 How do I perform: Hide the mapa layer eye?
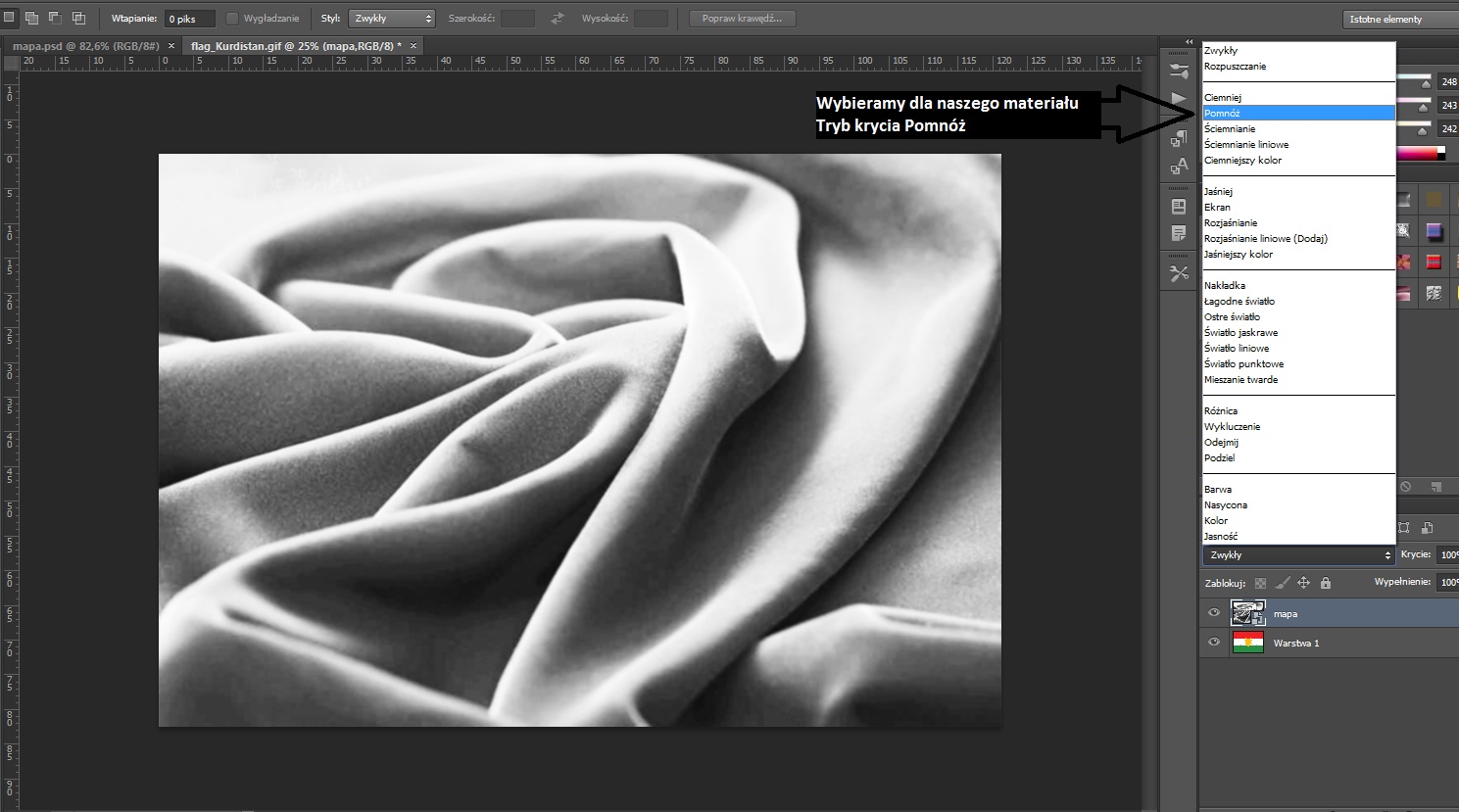click(1214, 613)
